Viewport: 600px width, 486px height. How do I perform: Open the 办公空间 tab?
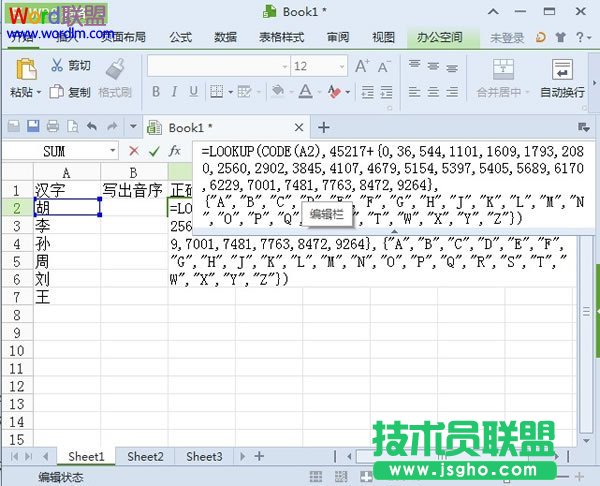pos(440,37)
